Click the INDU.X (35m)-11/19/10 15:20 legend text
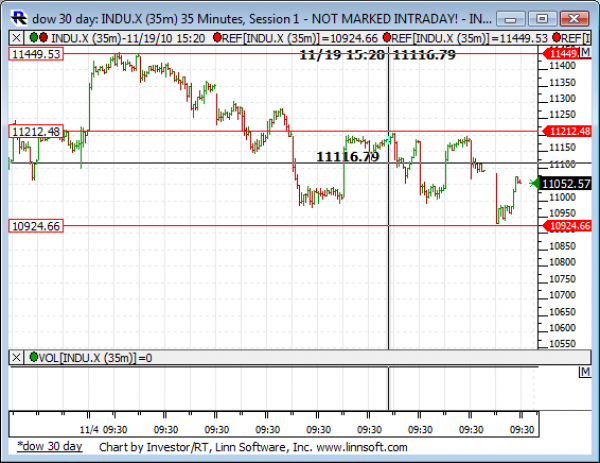Viewport: 600px width, 463px height. coord(128,38)
